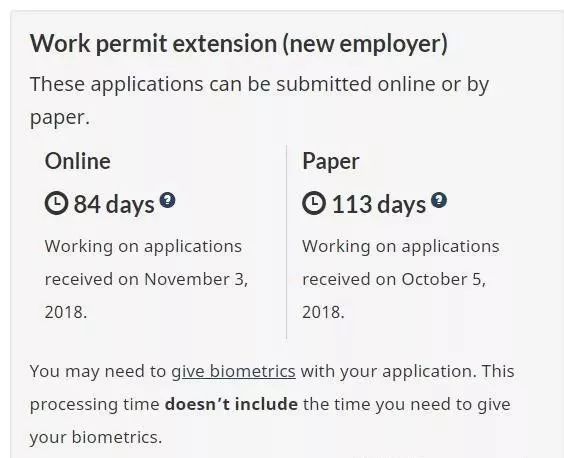Screen dimensions: 564x458
Task: Click the your biometrics closing text
Action: tap(96, 437)
